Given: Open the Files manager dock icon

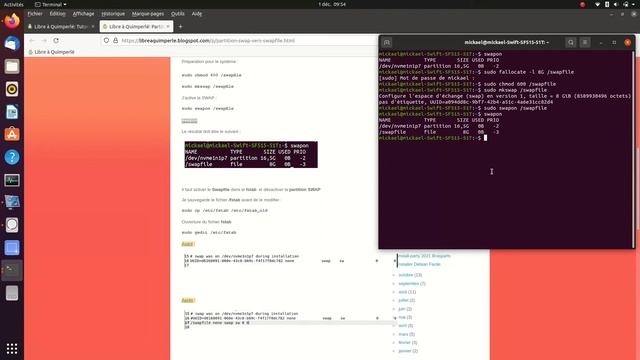Looking at the screenshot, I should pos(12,66).
